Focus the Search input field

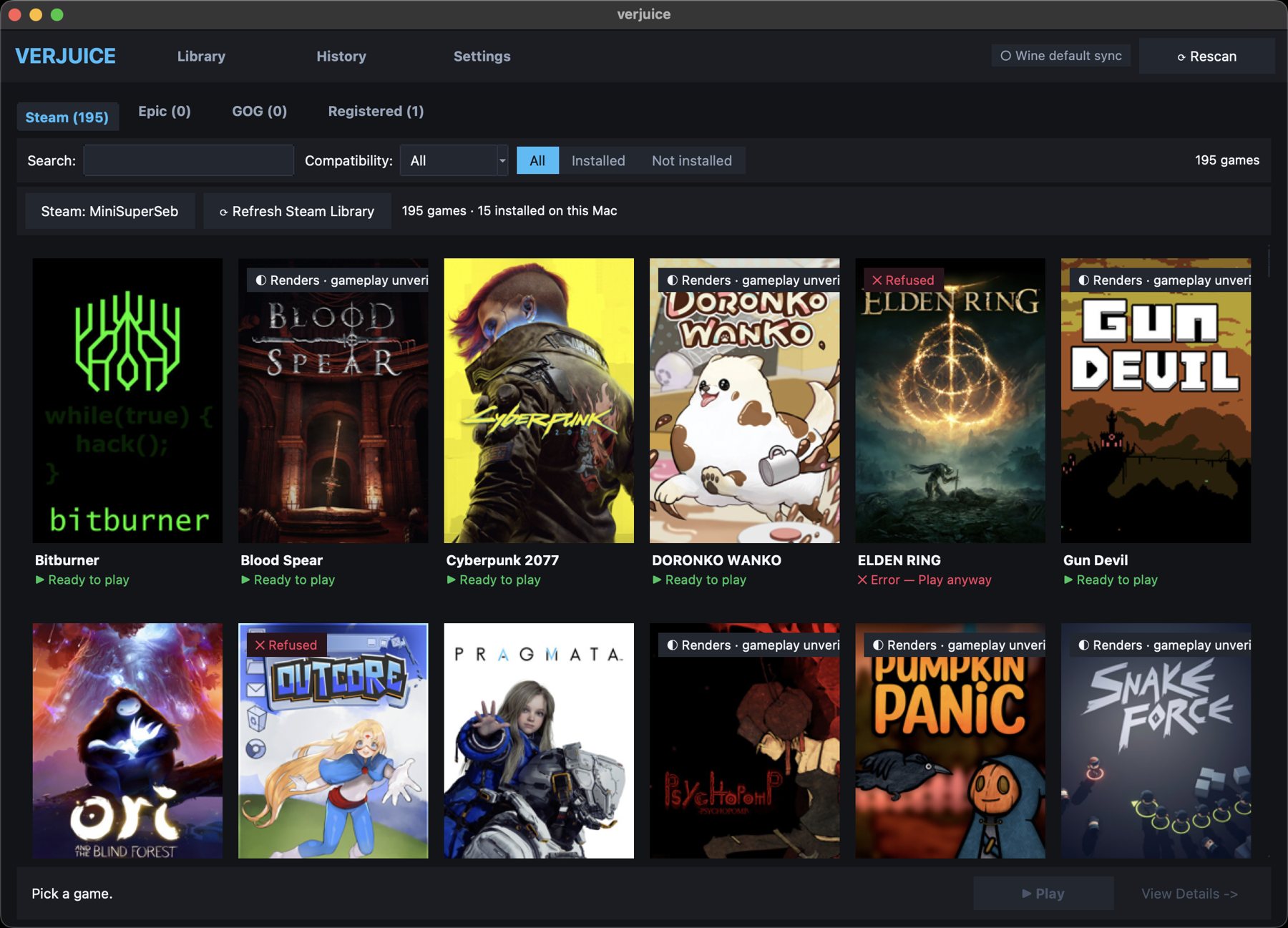tap(189, 160)
